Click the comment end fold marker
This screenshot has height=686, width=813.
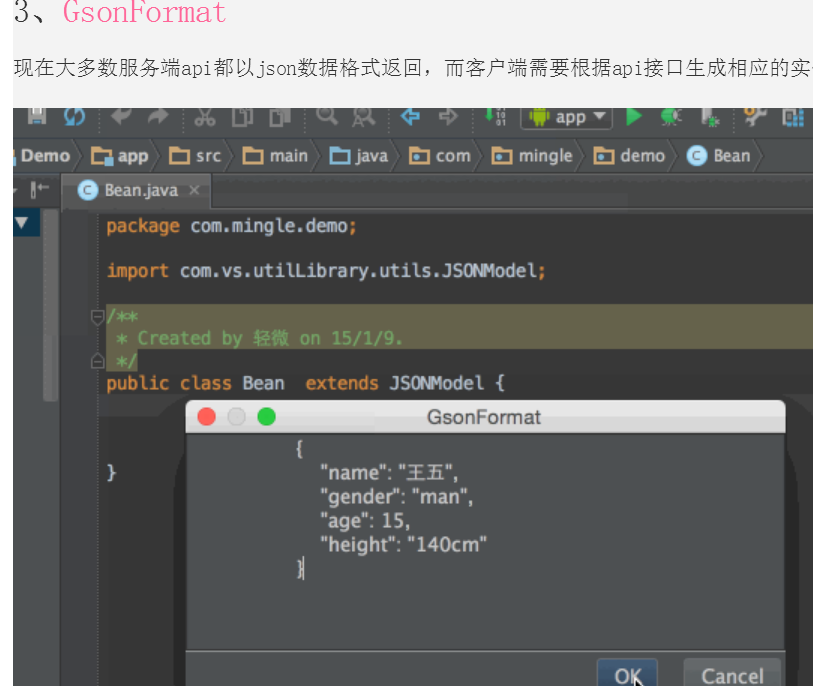pyautogui.click(x=97, y=361)
